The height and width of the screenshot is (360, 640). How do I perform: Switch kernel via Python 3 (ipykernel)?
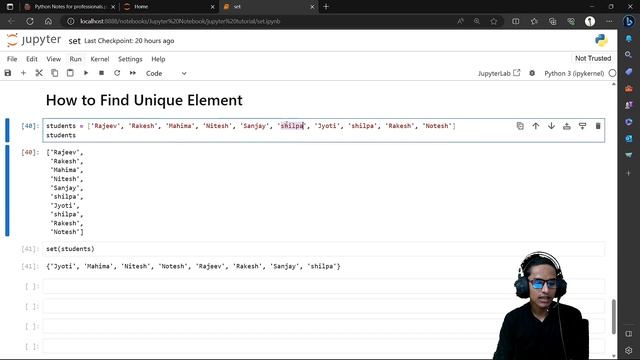click(574, 73)
